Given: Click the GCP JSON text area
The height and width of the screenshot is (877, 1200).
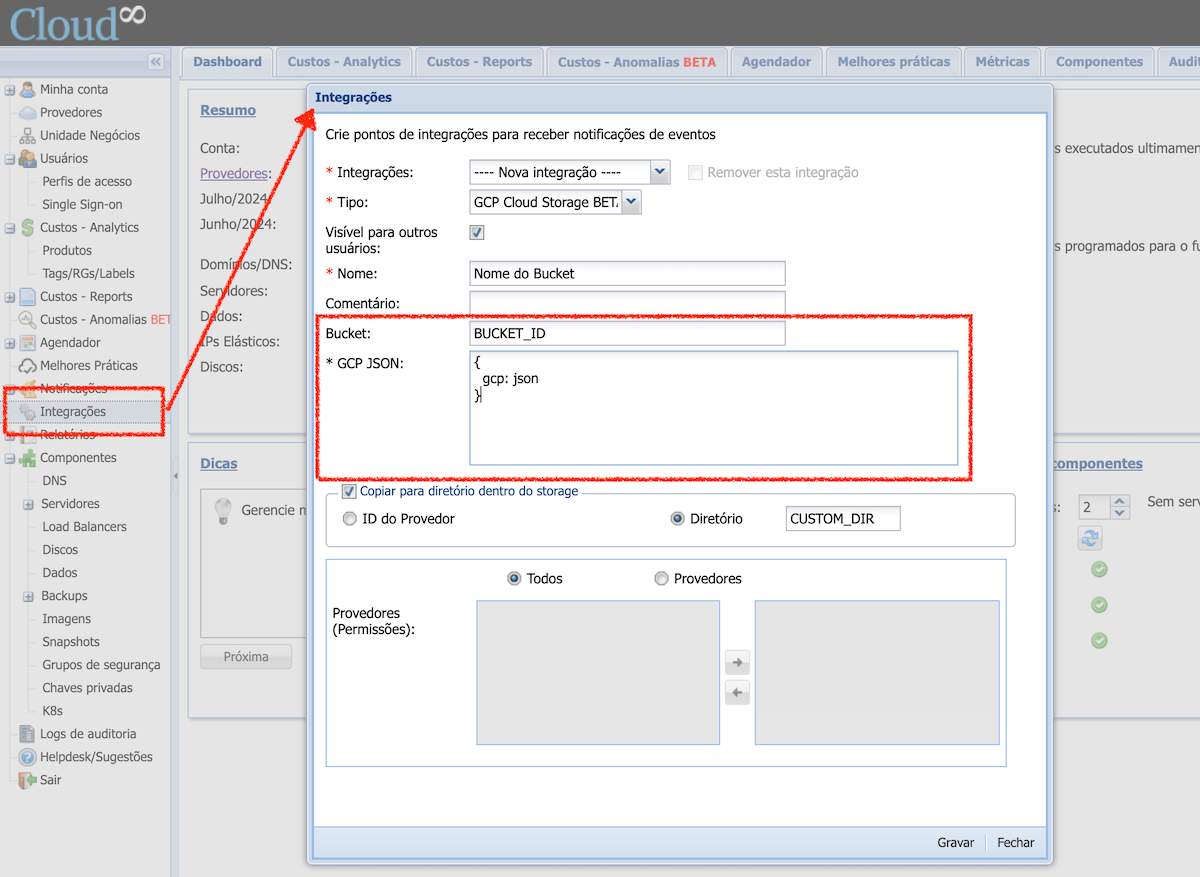Looking at the screenshot, I should (714, 408).
